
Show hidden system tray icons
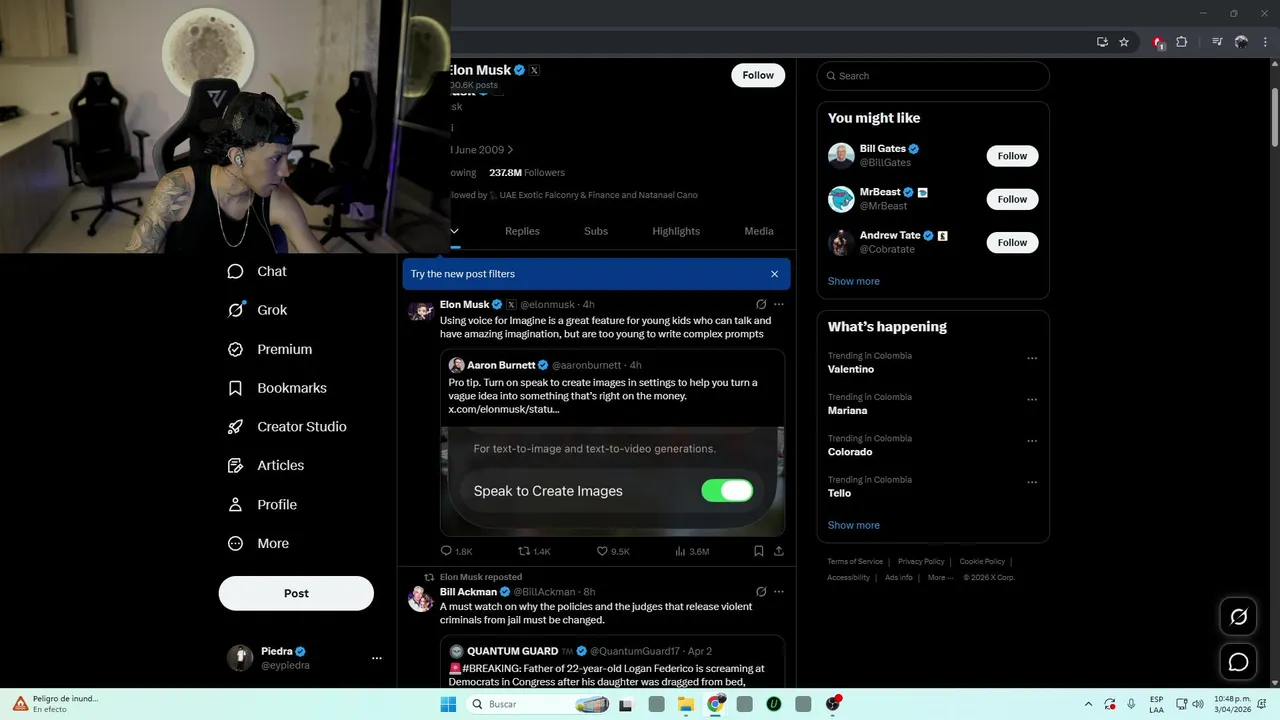click(1087, 704)
